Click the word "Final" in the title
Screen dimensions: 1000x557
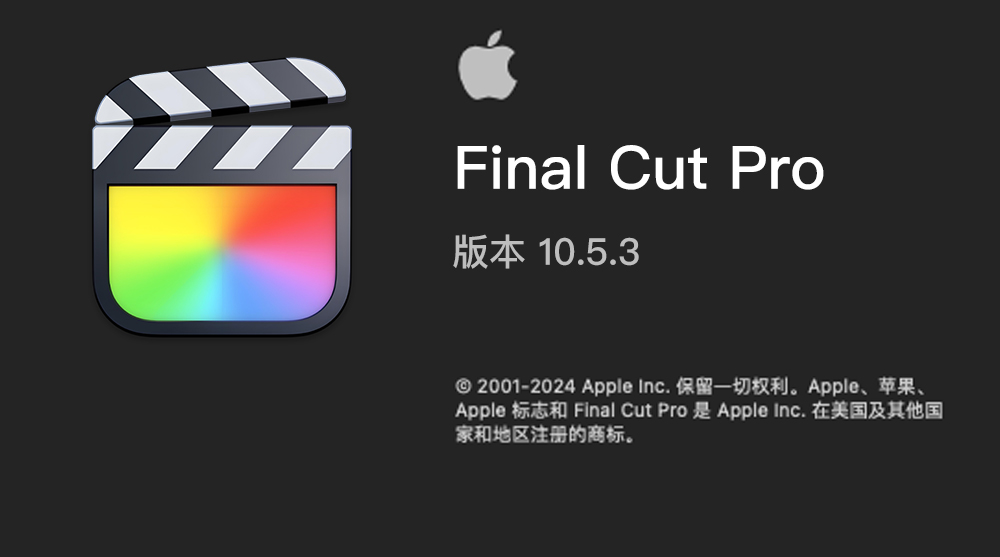pos(520,167)
